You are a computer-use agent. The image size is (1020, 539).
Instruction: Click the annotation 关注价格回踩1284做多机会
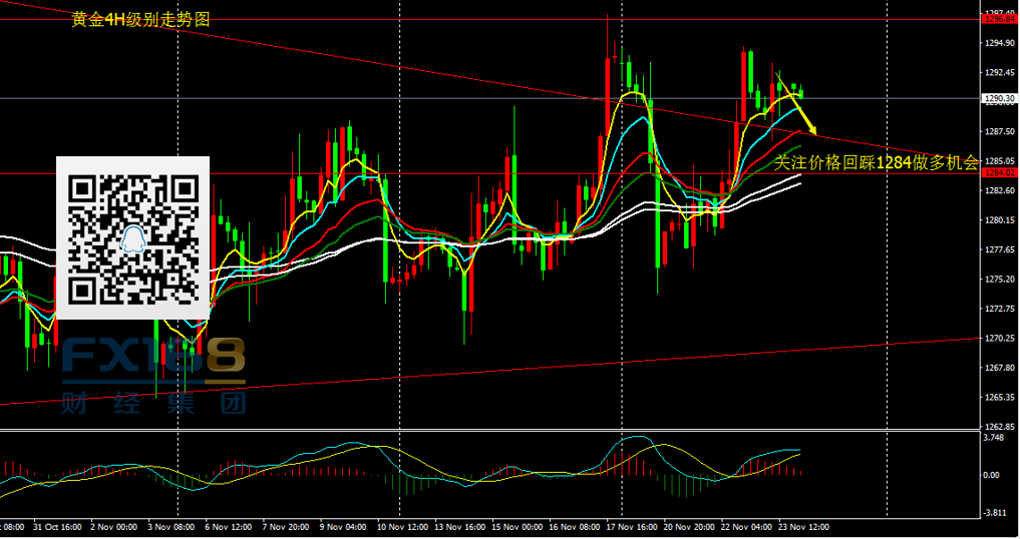pyautogui.click(x=876, y=163)
